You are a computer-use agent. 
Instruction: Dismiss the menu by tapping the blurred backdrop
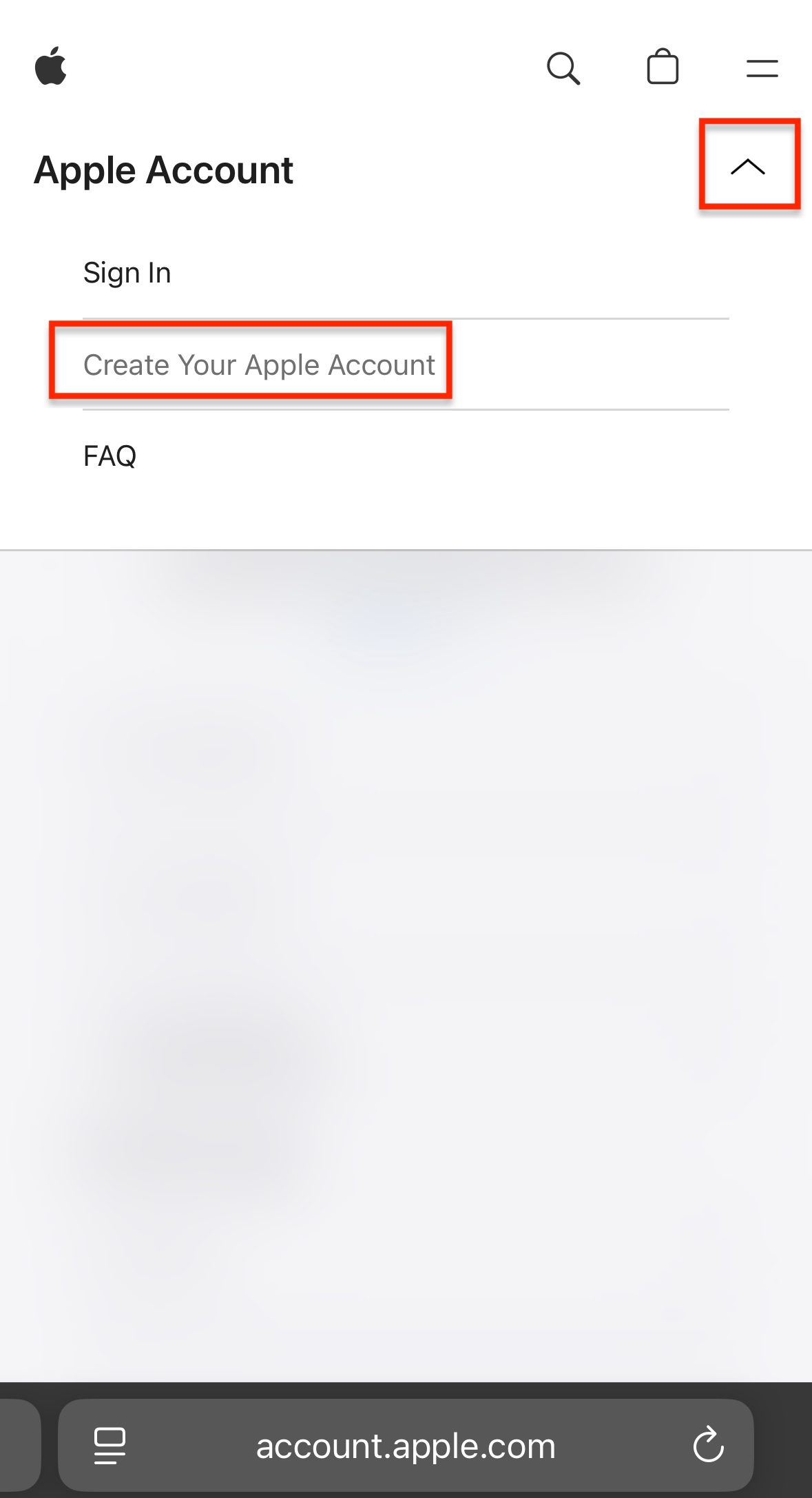(x=406, y=965)
